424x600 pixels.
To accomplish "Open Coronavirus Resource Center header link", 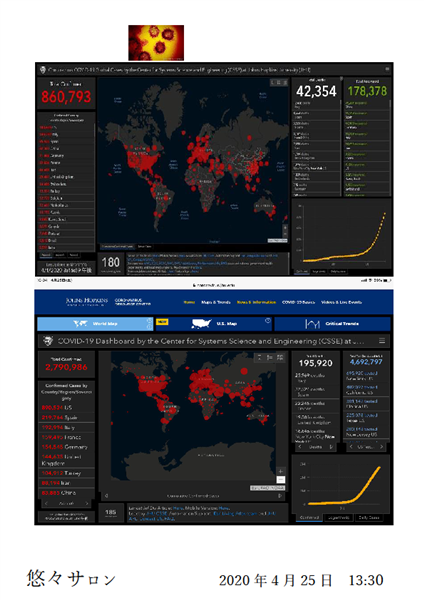I will click(132, 302).
